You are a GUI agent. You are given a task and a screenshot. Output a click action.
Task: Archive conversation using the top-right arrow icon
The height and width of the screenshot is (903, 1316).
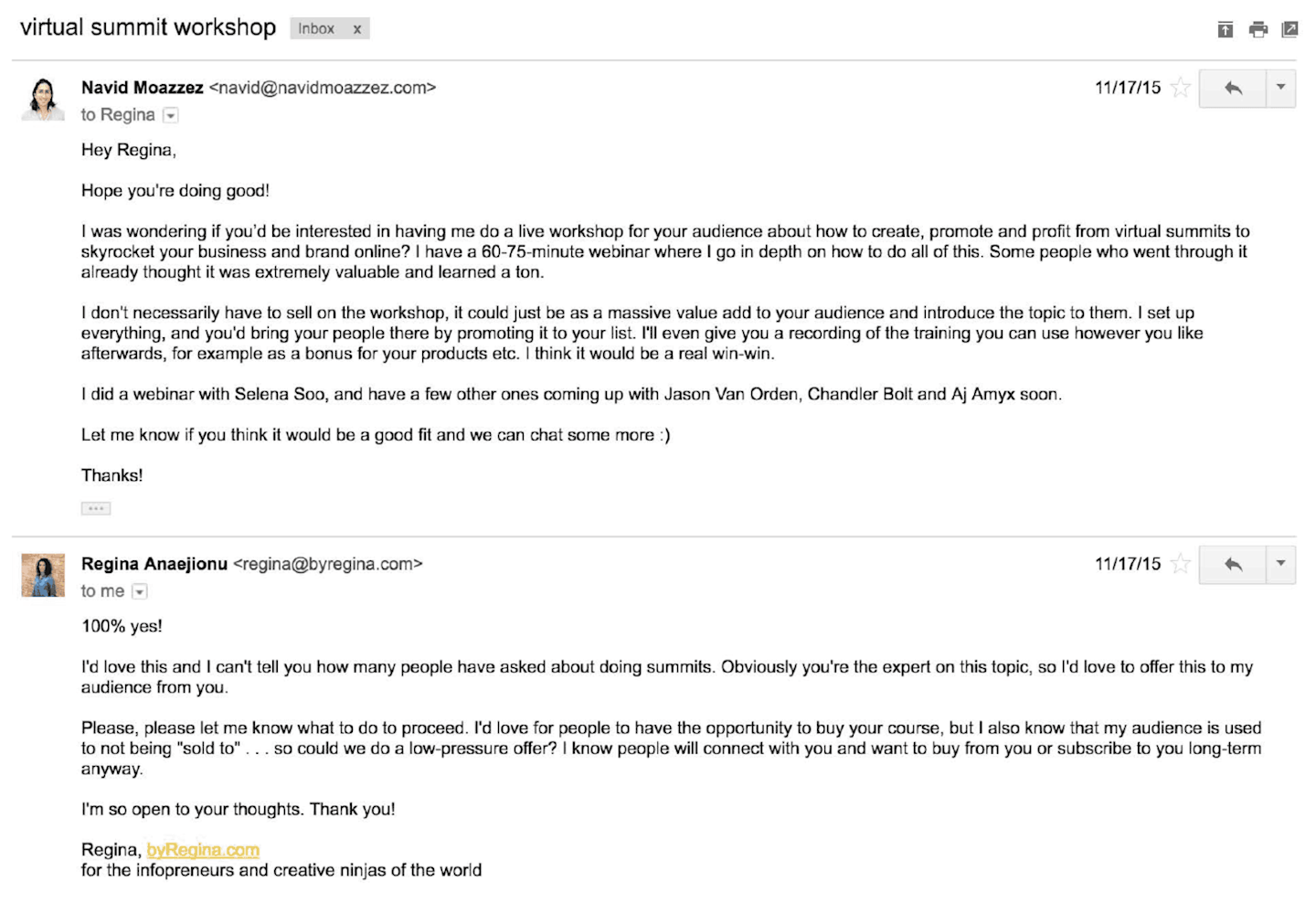click(1226, 30)
